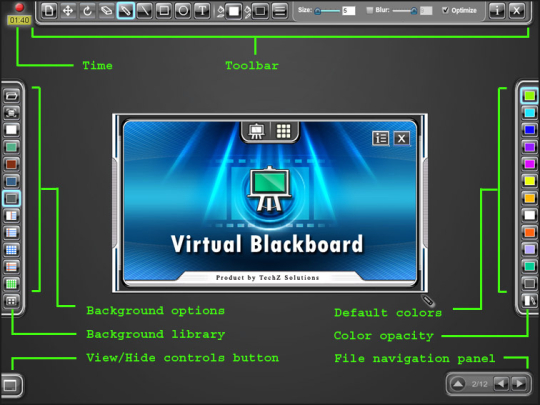The height and width of the screenshot is (405, 540).
Task: Open the color opacity button
Action: coord(529,301)
